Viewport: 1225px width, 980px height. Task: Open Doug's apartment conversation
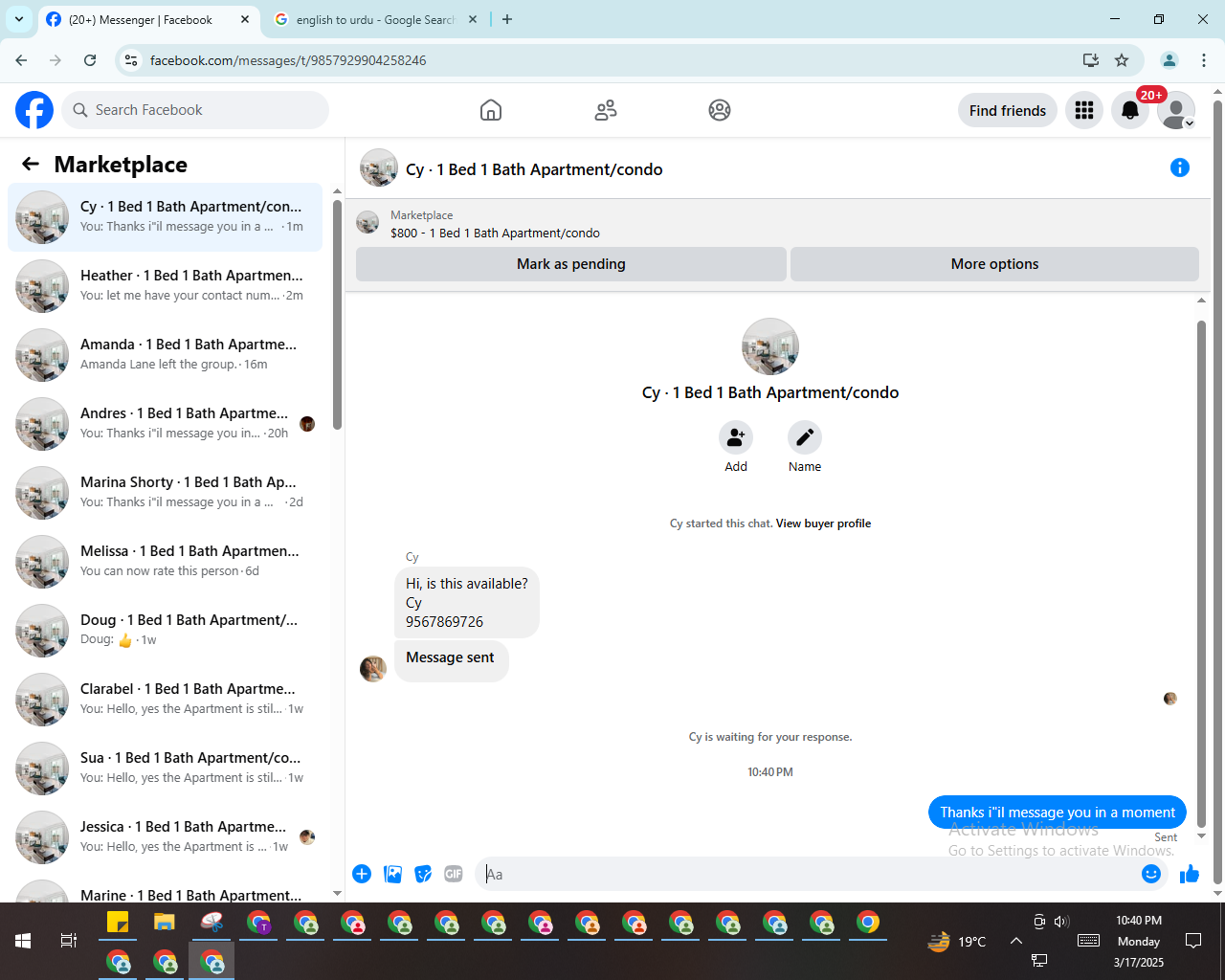(165, 631)
